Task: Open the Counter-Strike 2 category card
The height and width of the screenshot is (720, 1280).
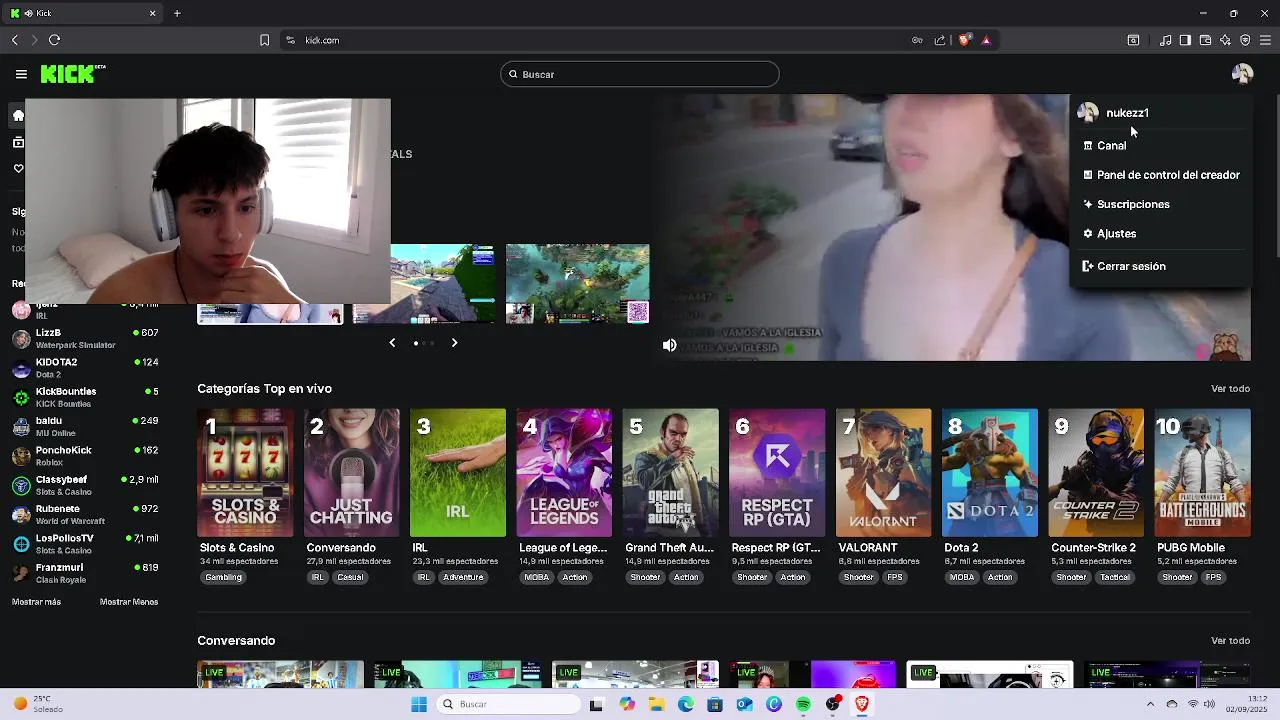Action: [x=1096, y=473]
